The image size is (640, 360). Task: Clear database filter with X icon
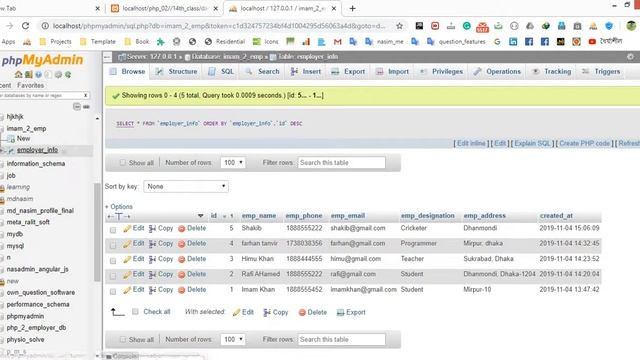click(x=85, y=95)
